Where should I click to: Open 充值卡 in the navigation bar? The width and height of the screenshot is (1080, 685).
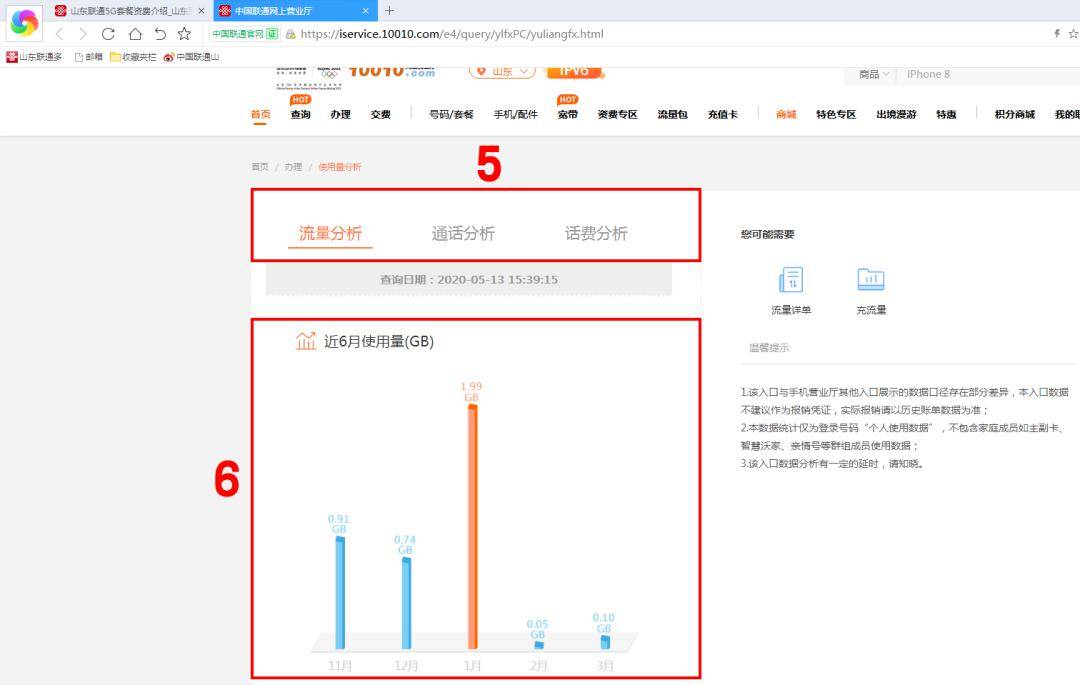click(723, 114)
